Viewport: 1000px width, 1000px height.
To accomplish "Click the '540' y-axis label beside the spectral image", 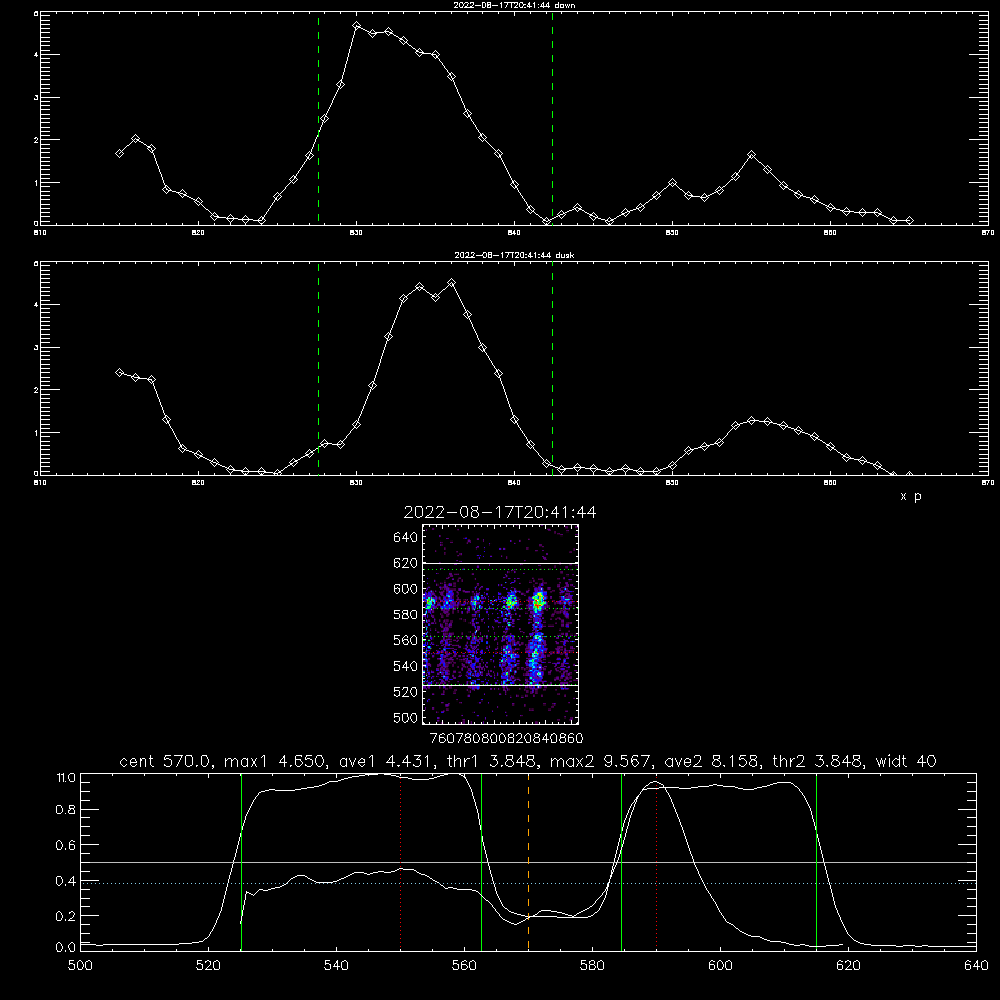I will click(405, 666).
